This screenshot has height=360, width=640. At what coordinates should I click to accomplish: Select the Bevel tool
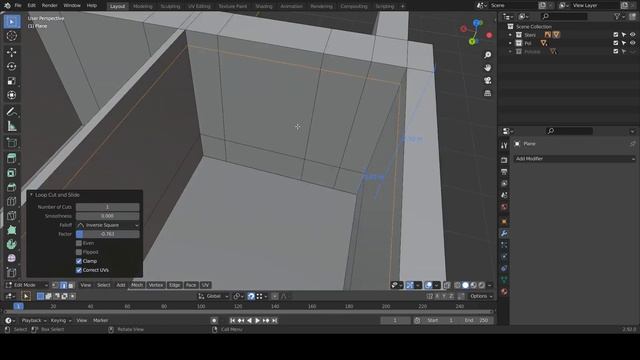point(11,187)
